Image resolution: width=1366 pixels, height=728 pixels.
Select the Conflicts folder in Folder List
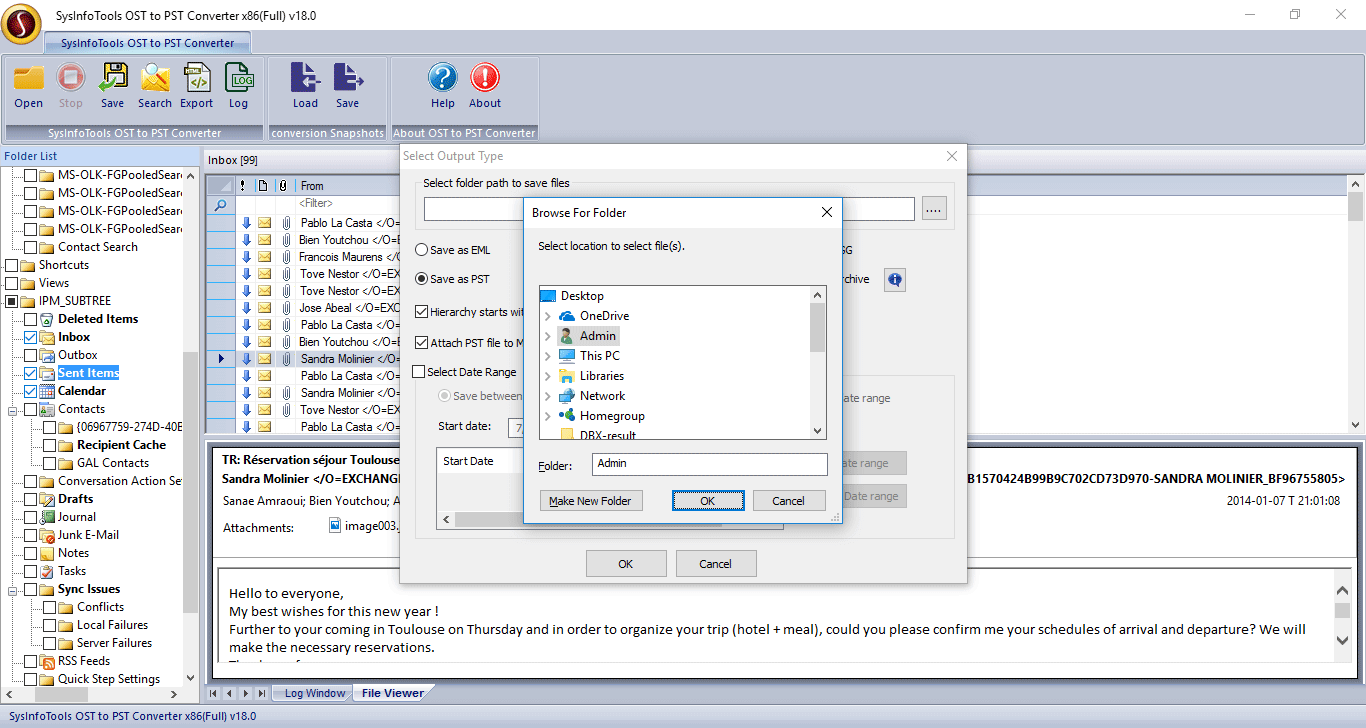tap(101, 607)
